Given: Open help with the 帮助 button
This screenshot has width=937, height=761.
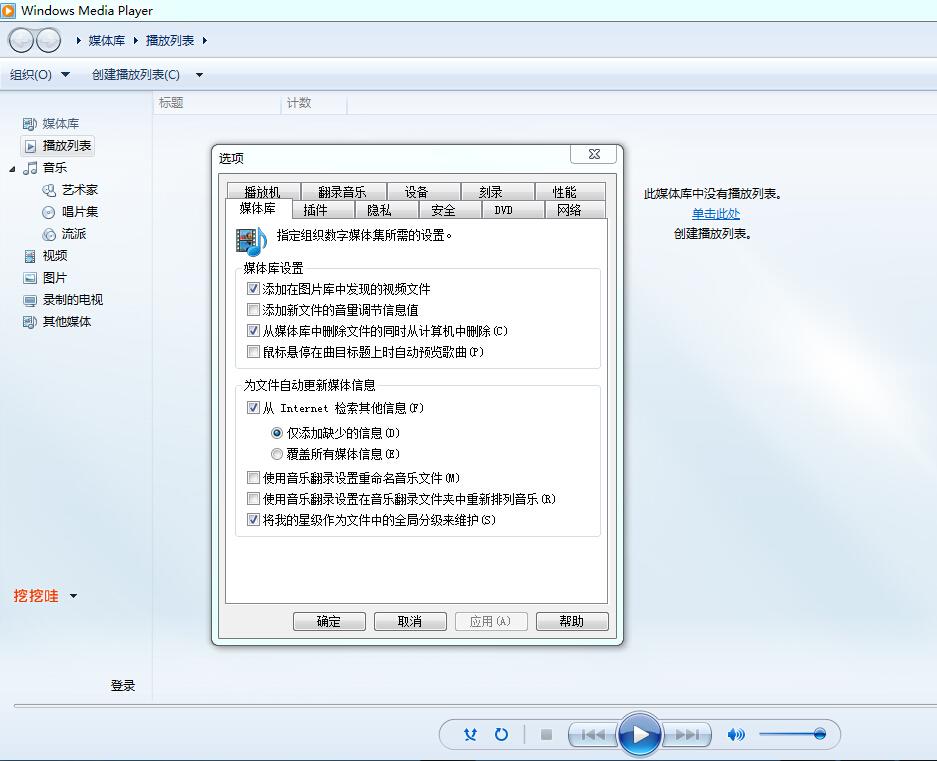Looking at the screenshot, I should tap(572, 621).
